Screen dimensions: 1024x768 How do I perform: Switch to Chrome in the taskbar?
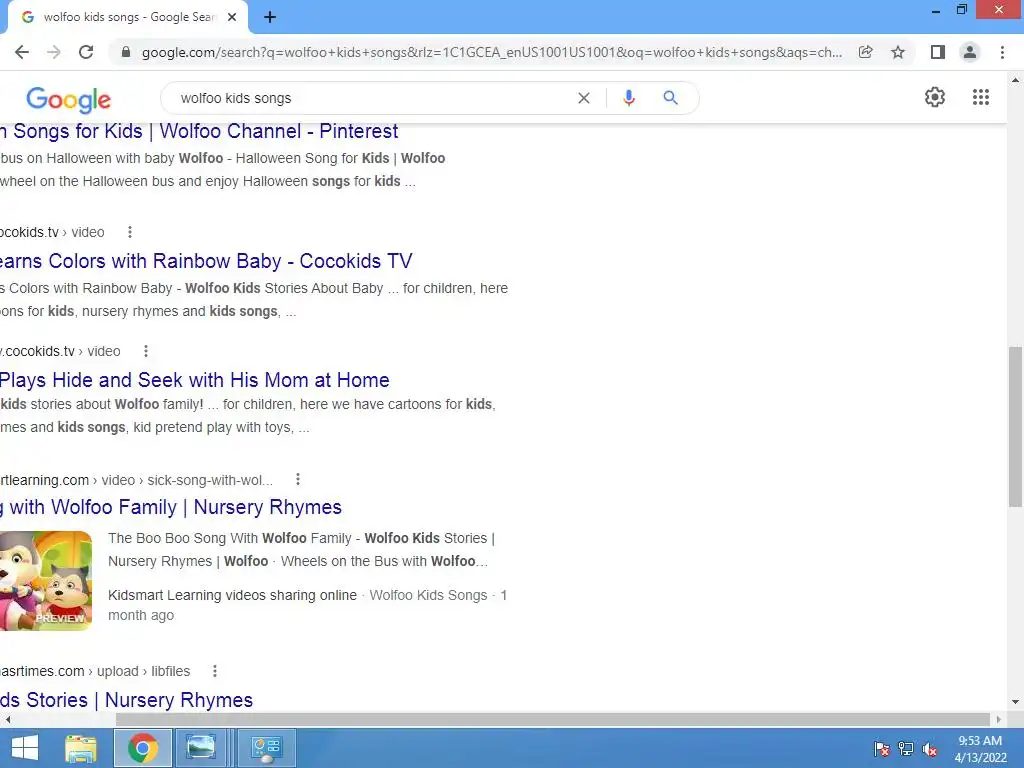tap(143, 748)
